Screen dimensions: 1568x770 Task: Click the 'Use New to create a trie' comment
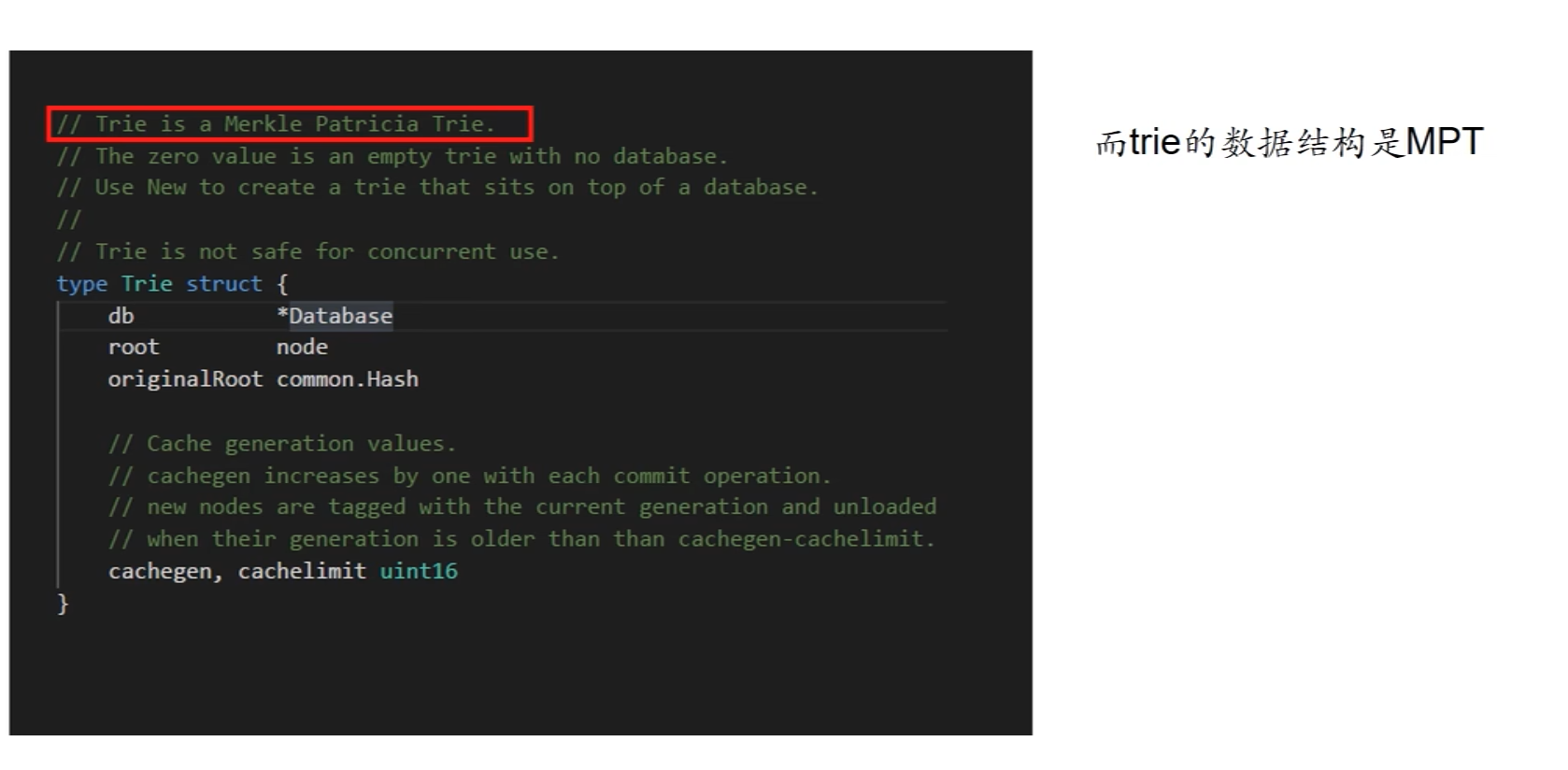[x=437, y=188]
